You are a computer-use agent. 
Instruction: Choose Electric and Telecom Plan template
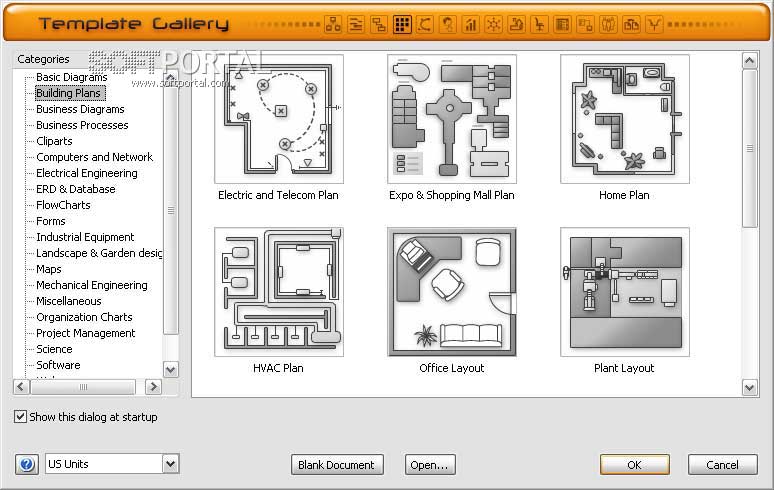[x=279, y=119]
